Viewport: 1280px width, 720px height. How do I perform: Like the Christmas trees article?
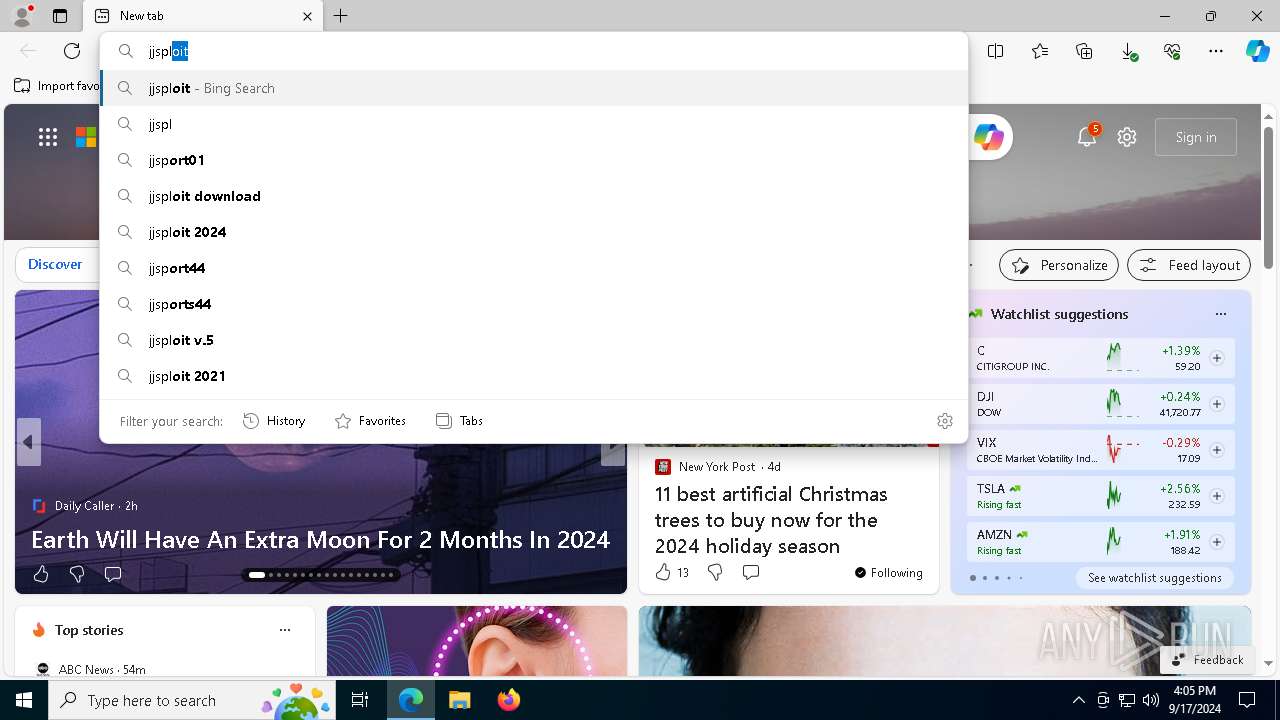click(663, 572)
